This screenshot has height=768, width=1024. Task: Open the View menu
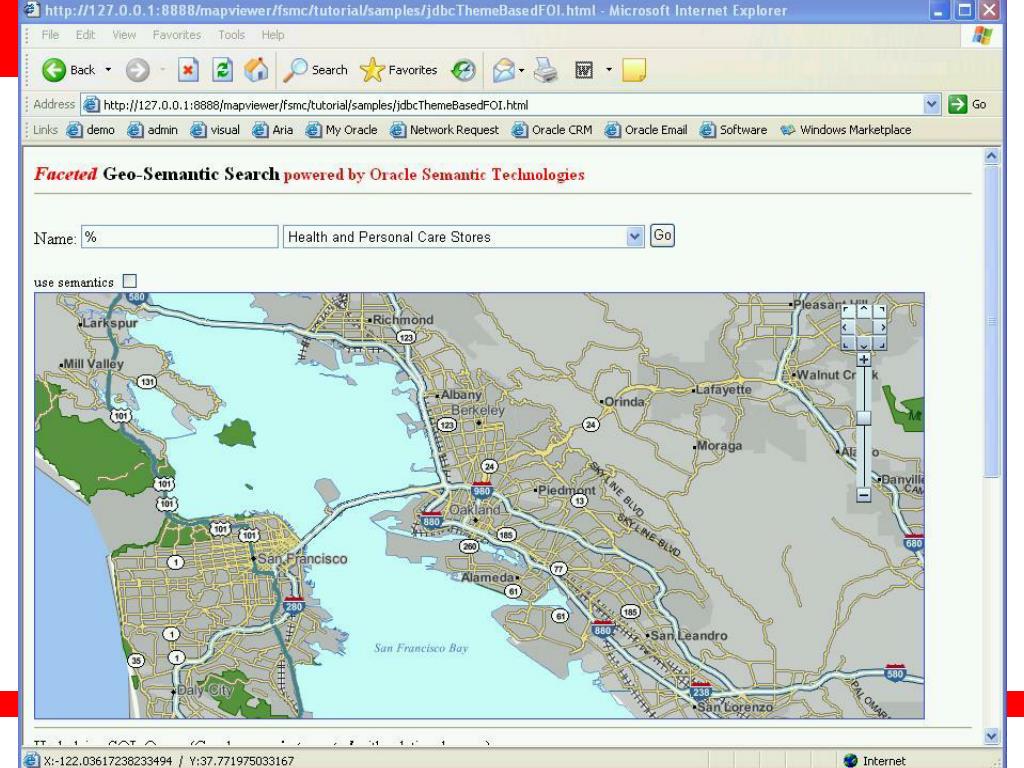pos(124,35)
